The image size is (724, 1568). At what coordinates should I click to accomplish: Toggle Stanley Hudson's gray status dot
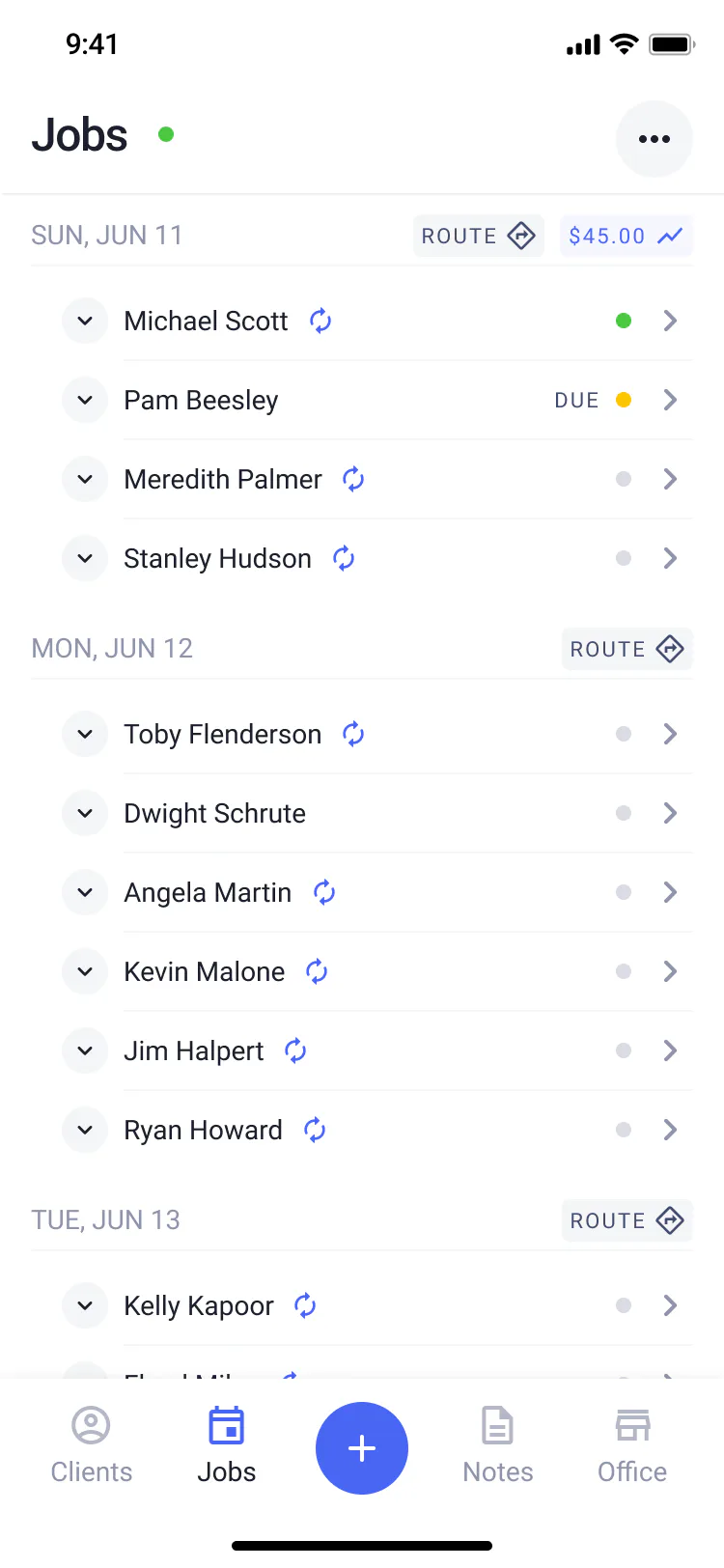tap(624, 558)
